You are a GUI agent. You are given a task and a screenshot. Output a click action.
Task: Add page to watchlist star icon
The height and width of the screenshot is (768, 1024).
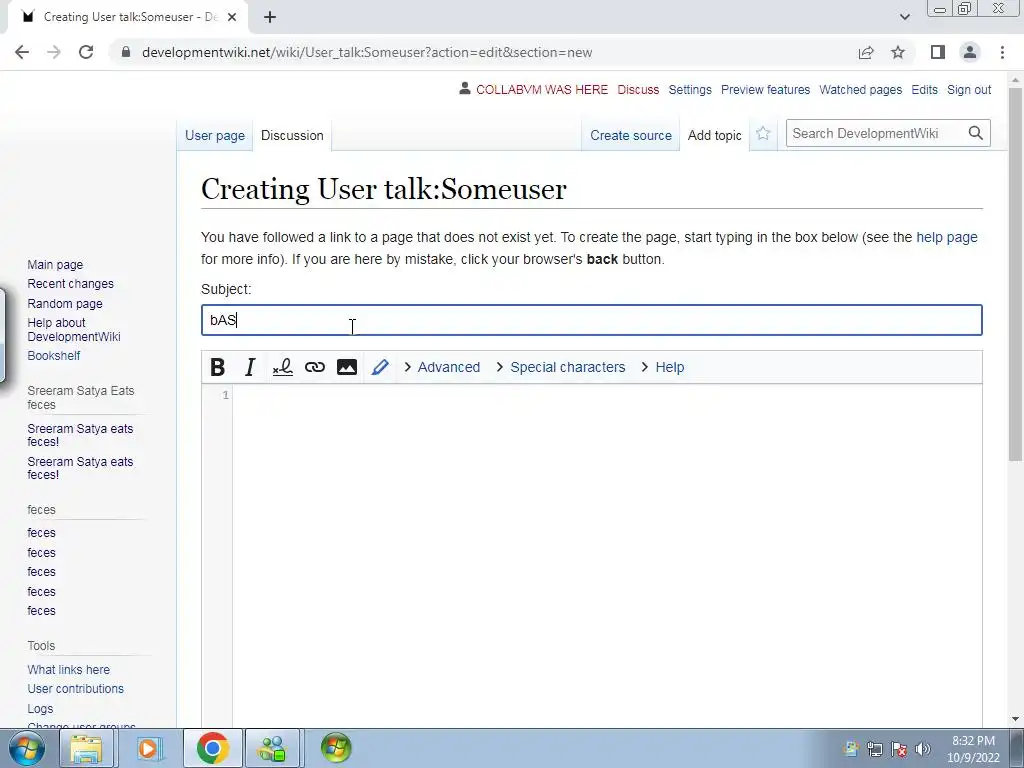pos(763,135)
